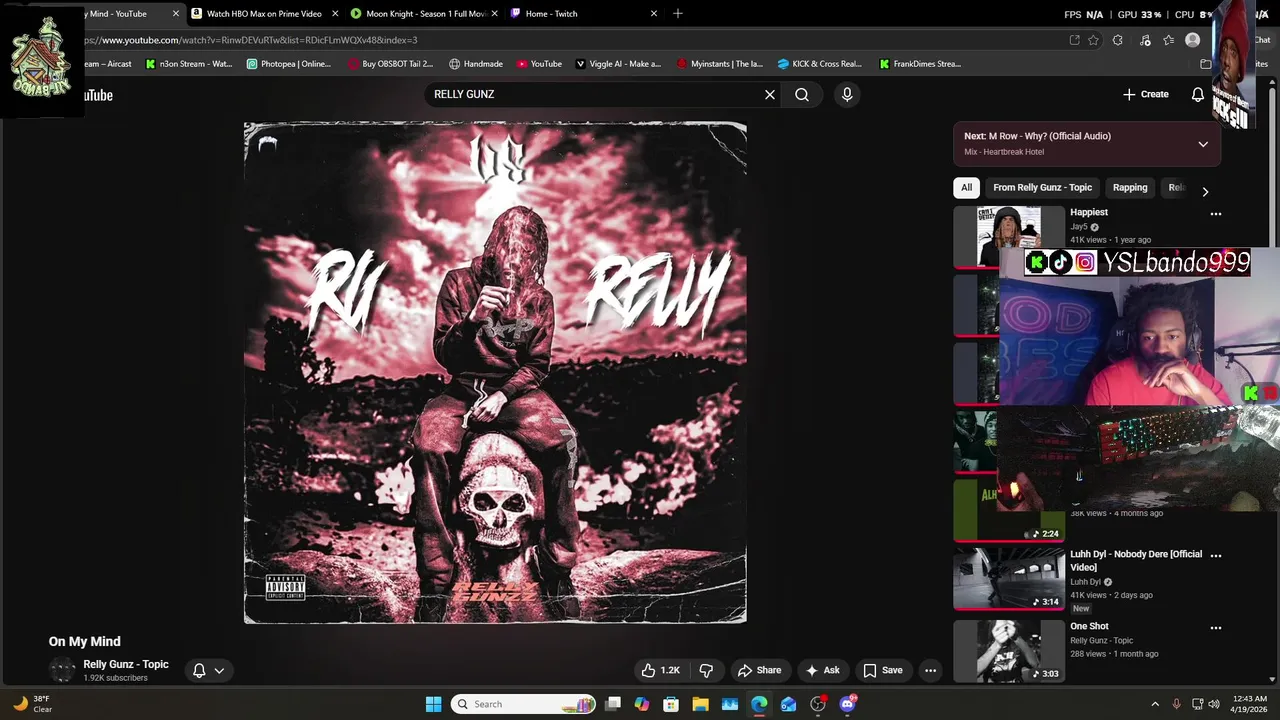Open the taskbar volume speaker icon
This screenshot has width=1280, height=720.
click(1214, 704)
